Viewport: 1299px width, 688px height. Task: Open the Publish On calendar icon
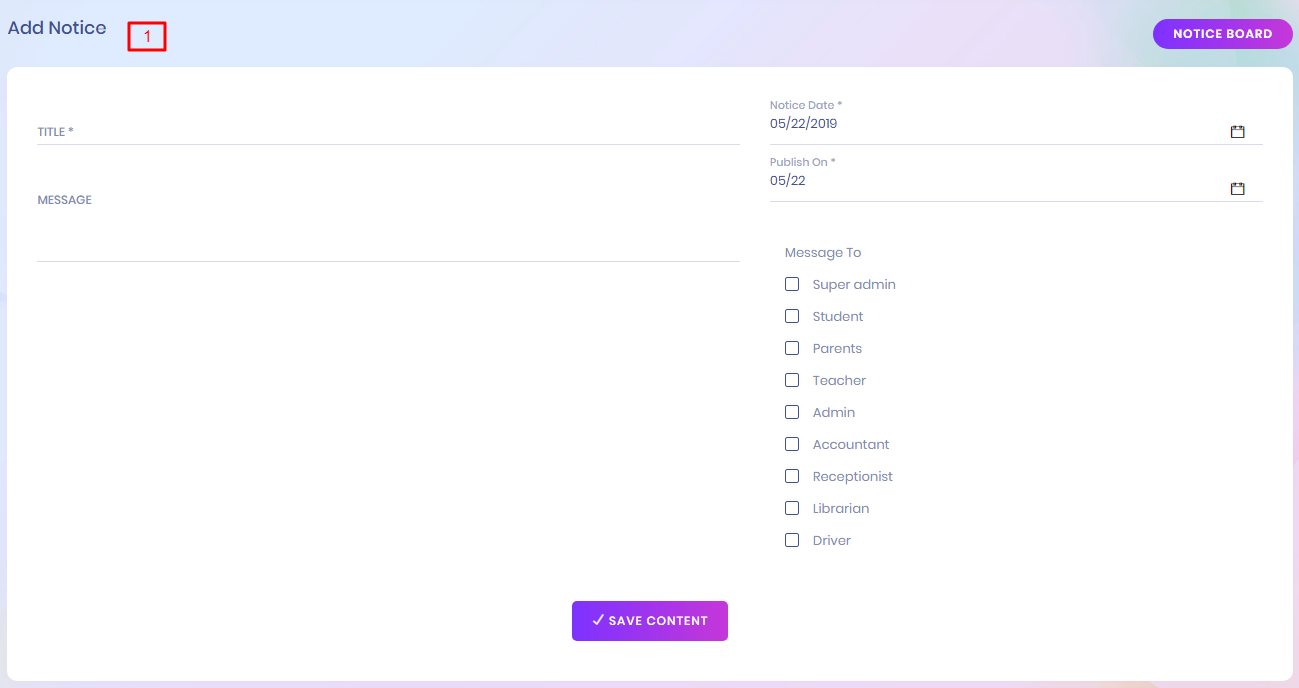pyautogui.click(x=1237, y=189)
